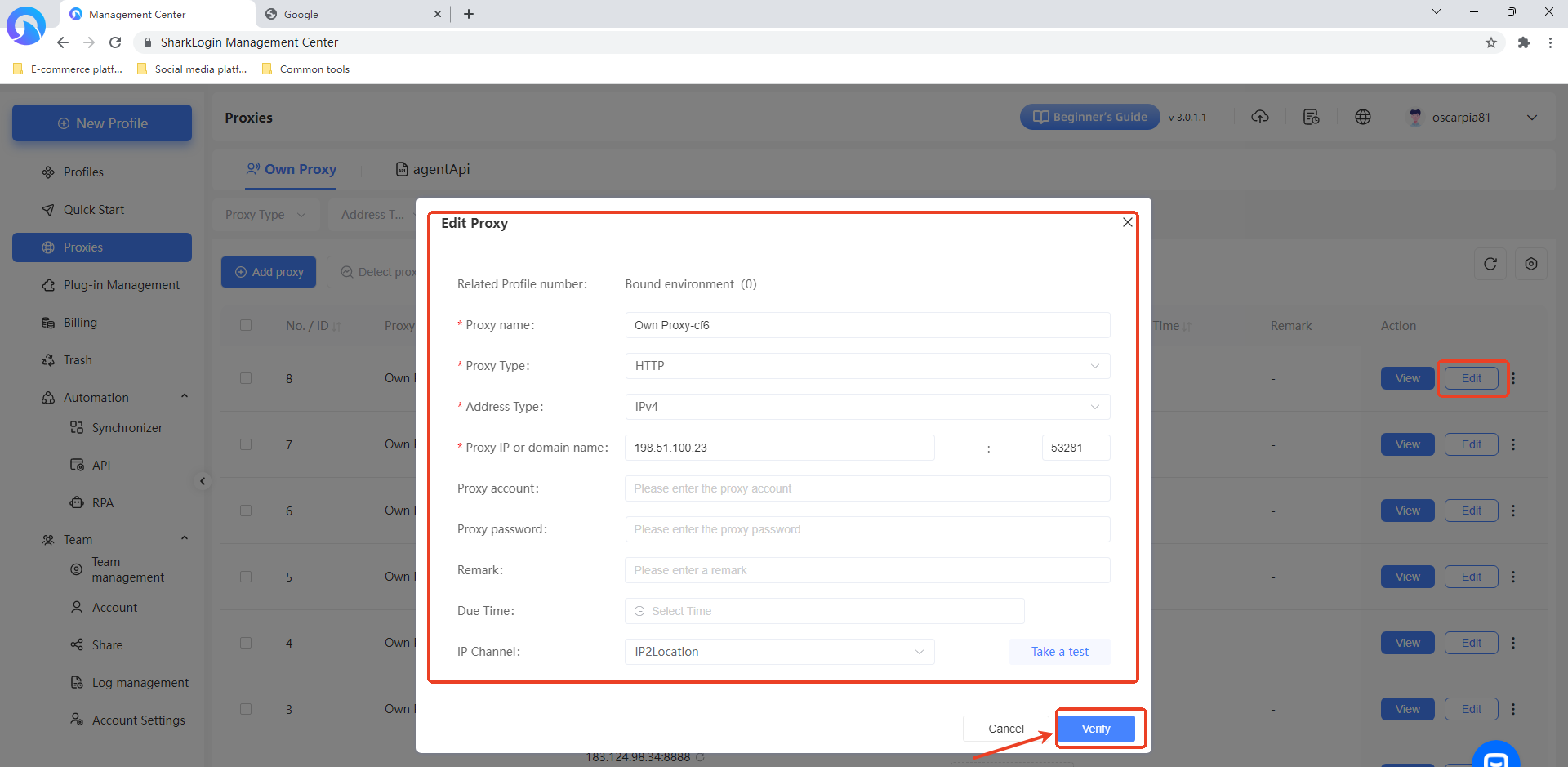Click the cloud upload icon in header

1259,117
